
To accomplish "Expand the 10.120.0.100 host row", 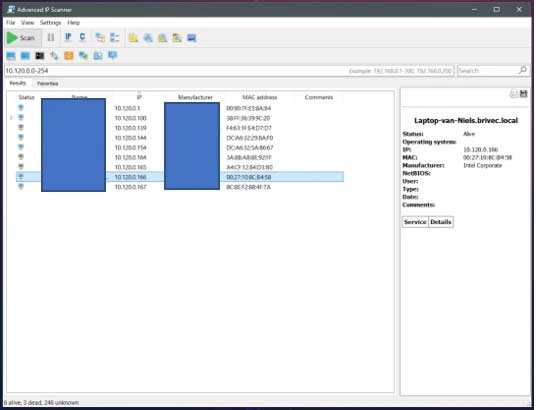I will 11,118.
